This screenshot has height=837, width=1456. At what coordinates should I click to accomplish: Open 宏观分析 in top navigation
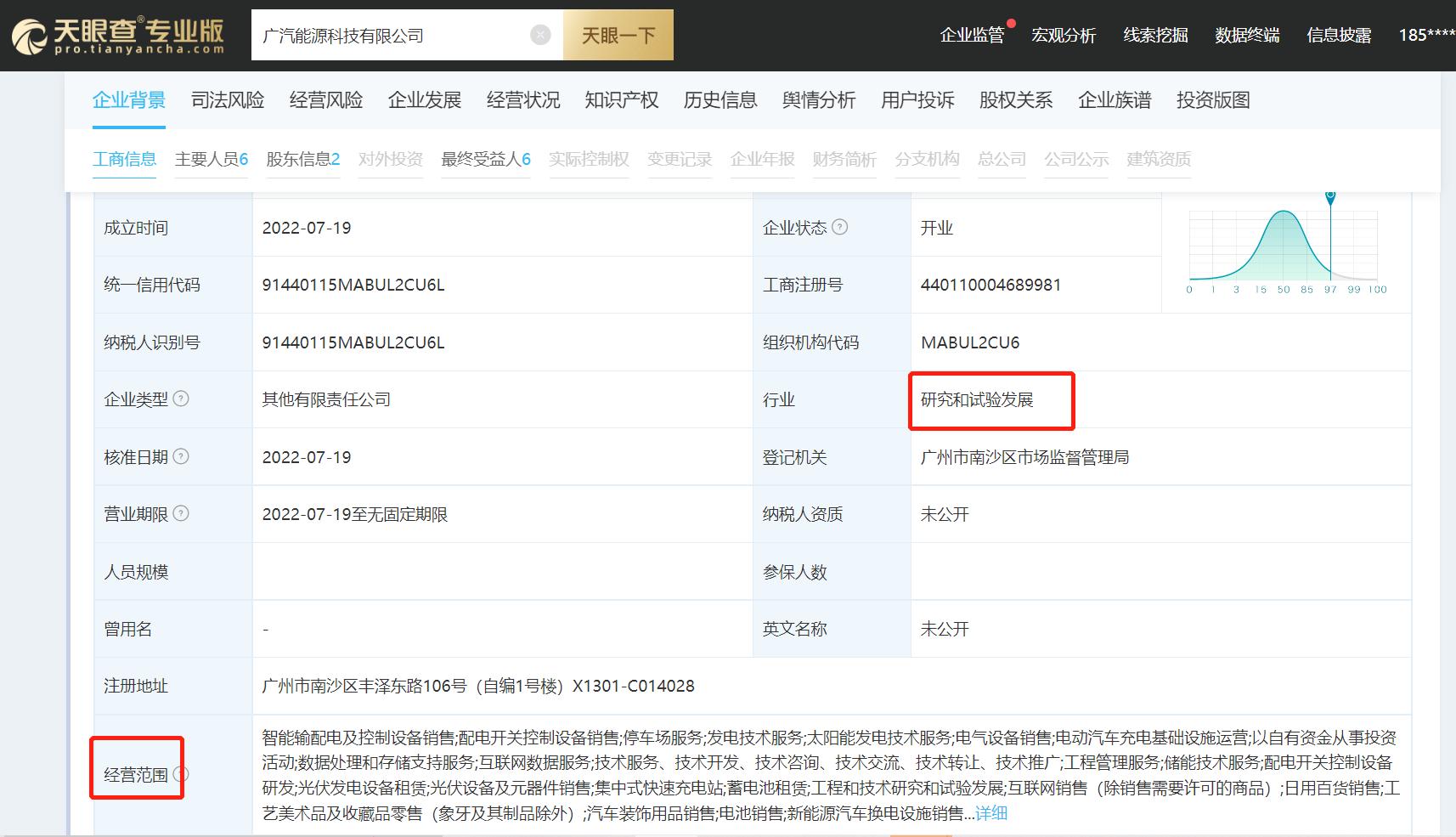coord(1064,35)
